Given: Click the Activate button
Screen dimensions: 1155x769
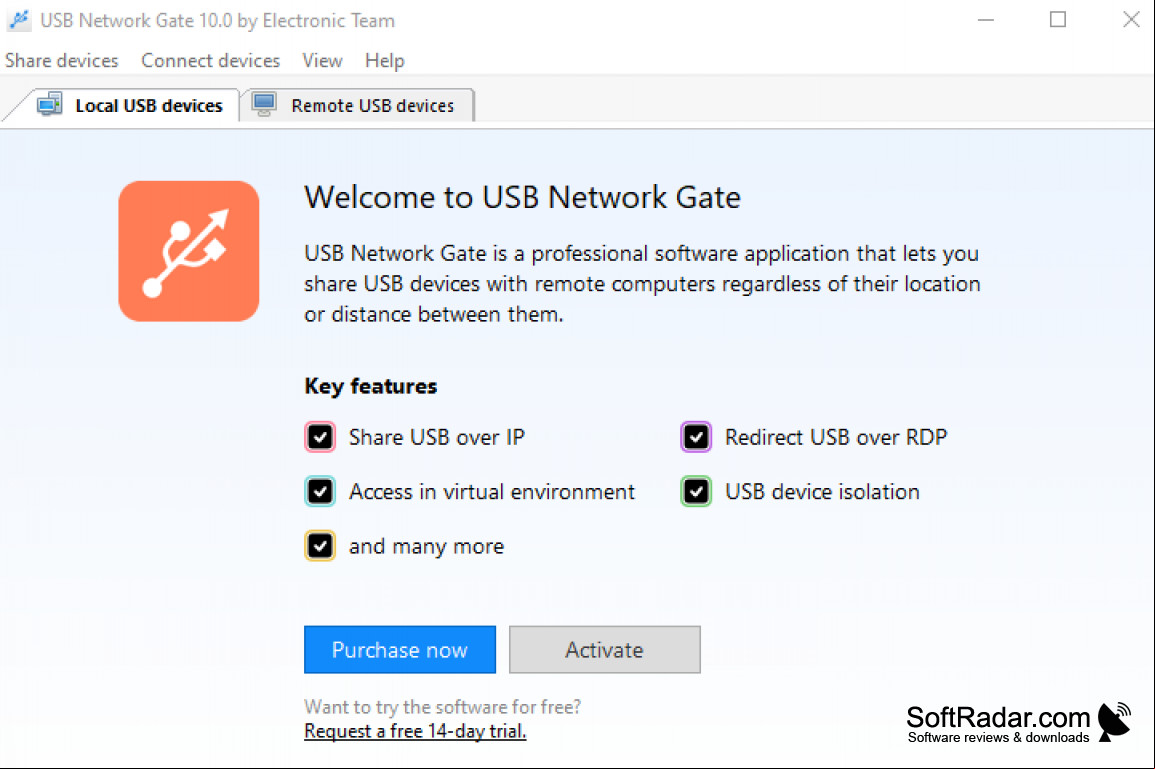Looking at the screenshot, I should pyautogui.click(x=605, y=650).
